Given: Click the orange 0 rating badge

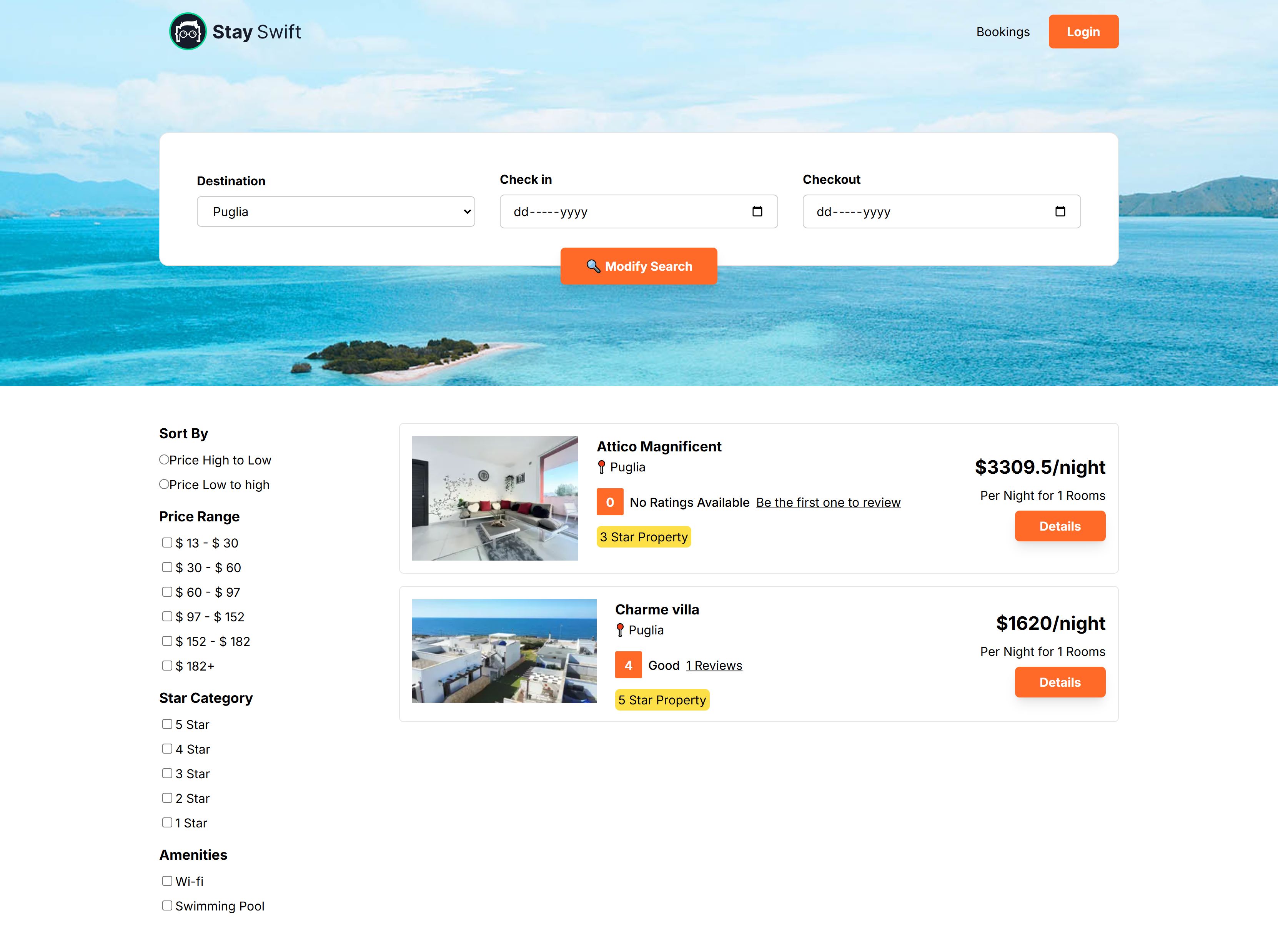Looking at the screenshot, I should point(610,502).
